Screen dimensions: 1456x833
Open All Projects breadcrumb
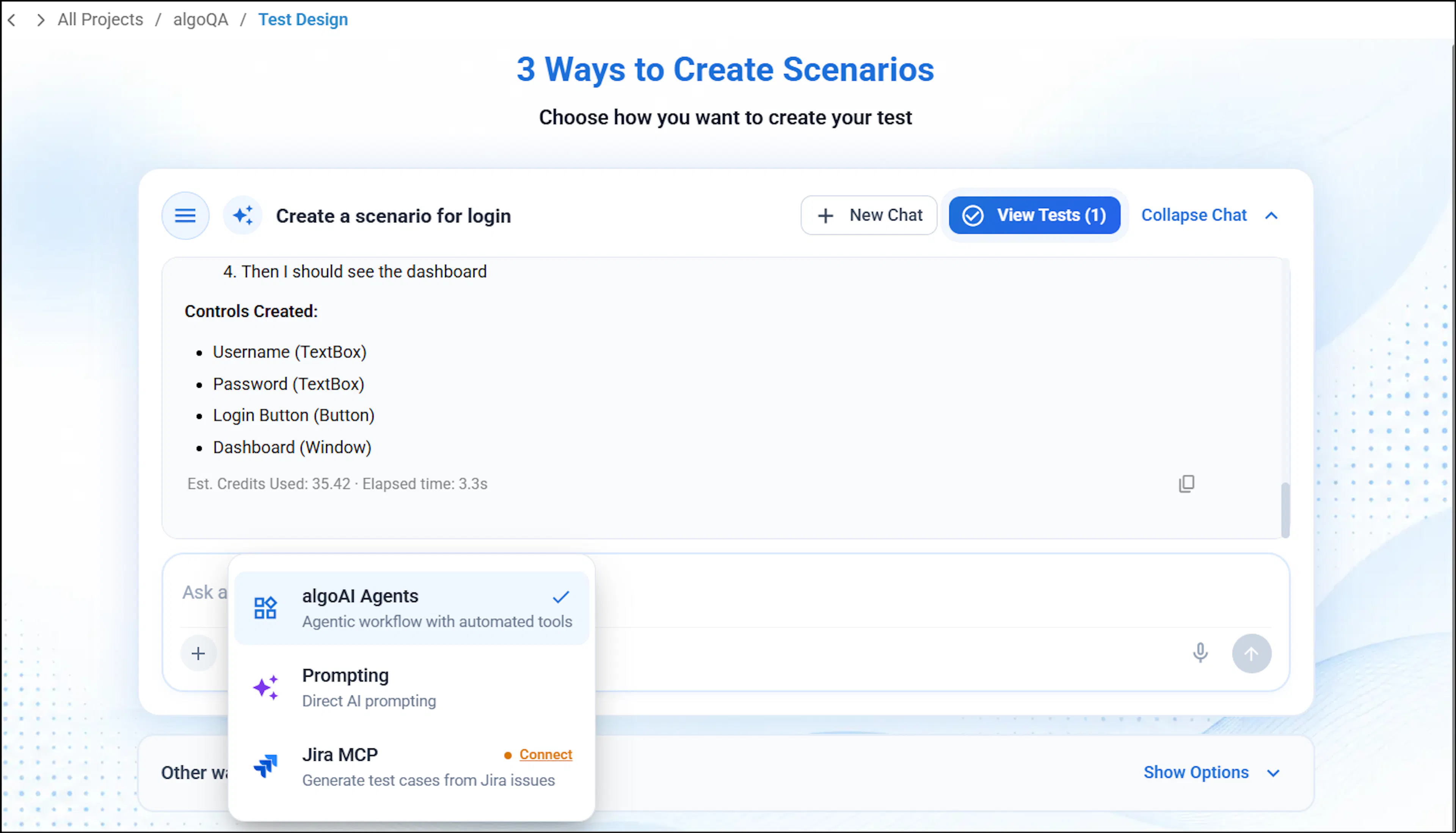(x=100, y=19)
